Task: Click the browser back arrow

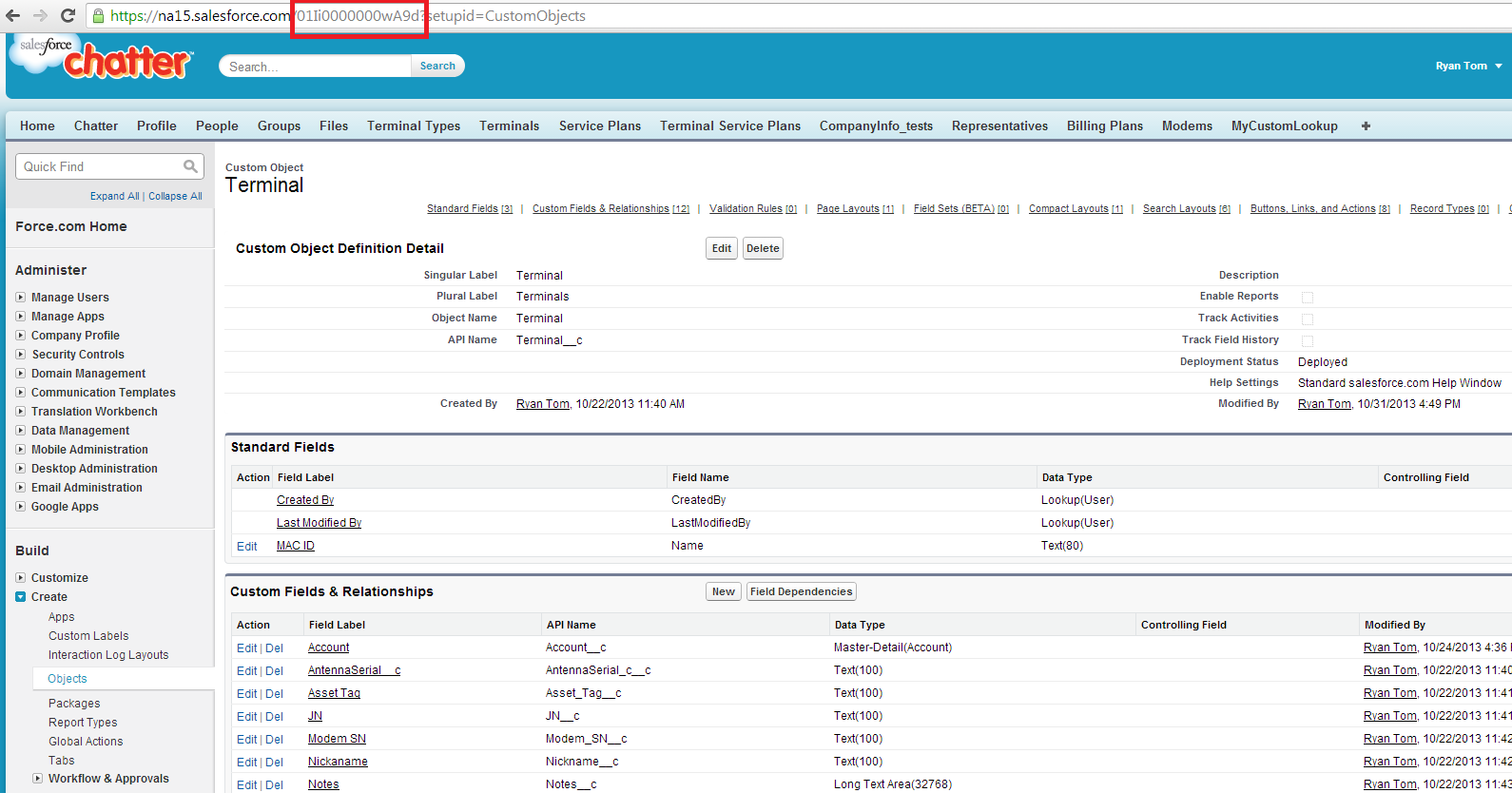Action: coord(13,15)
